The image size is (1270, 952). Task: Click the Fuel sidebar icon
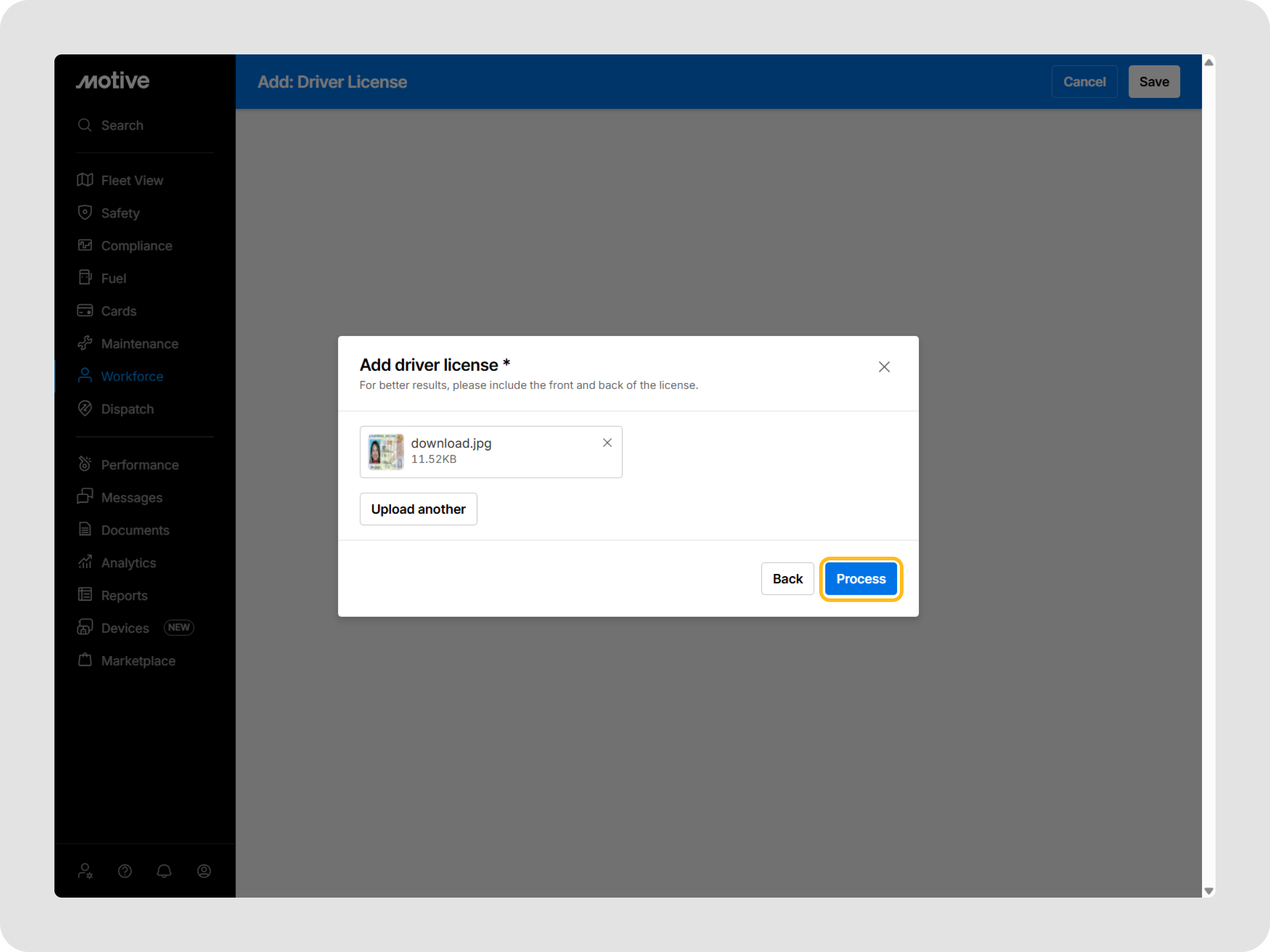click(85, 278)
